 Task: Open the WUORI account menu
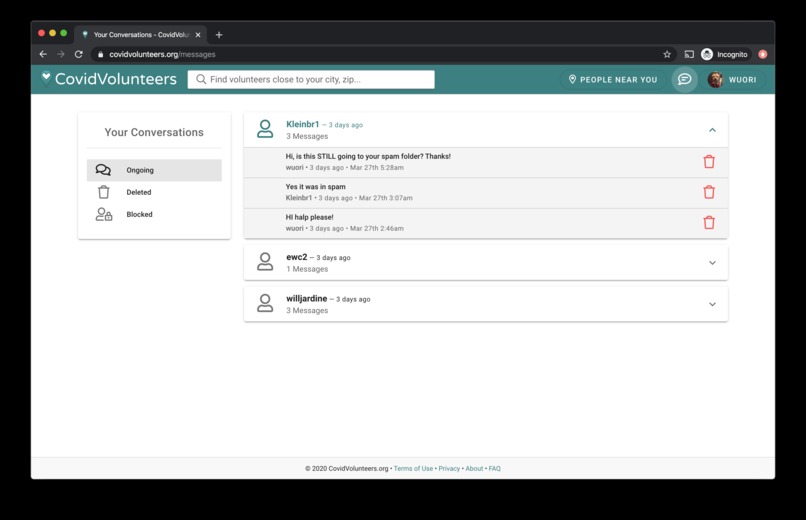click(734, 80)
